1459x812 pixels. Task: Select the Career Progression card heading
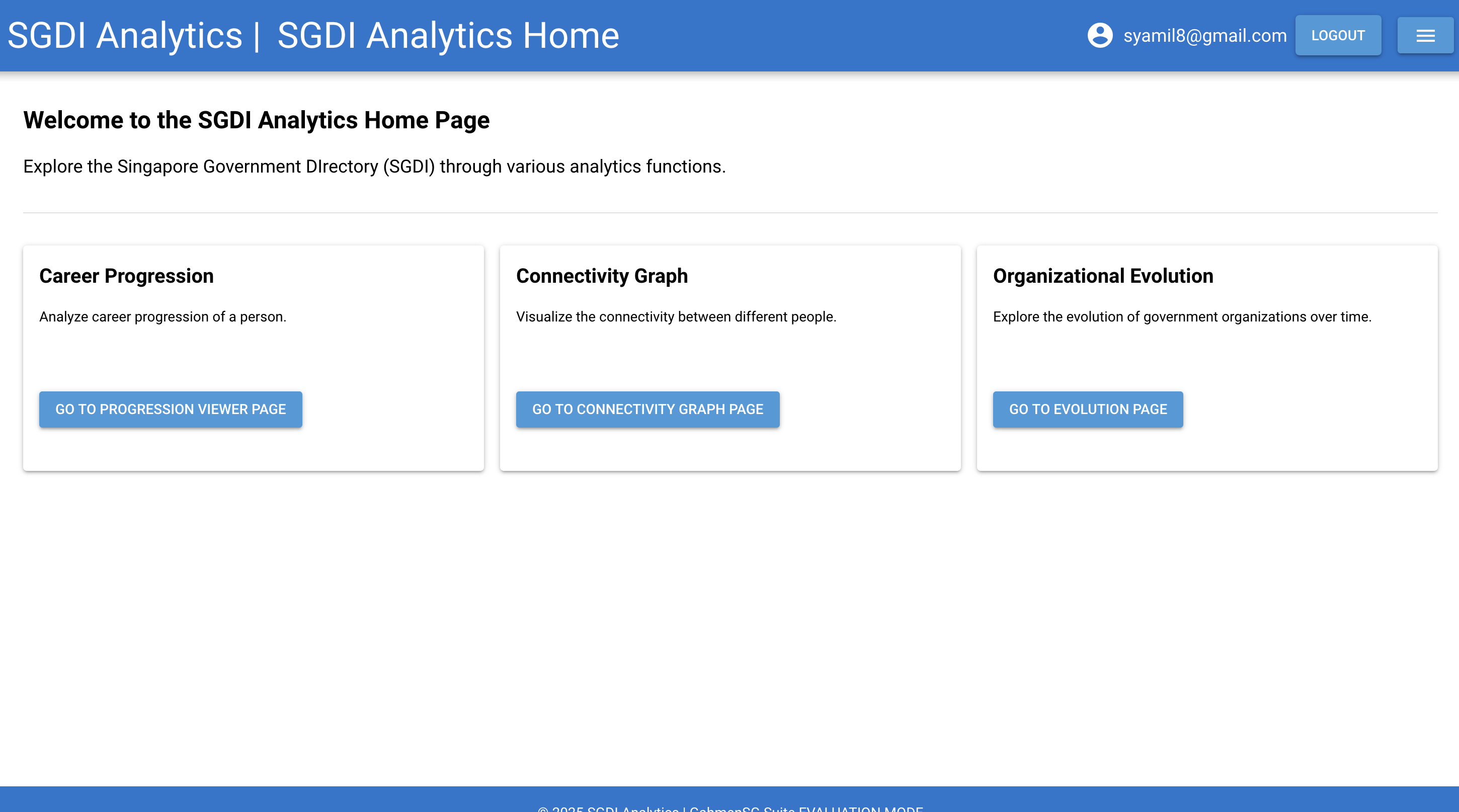coord(126,276)
